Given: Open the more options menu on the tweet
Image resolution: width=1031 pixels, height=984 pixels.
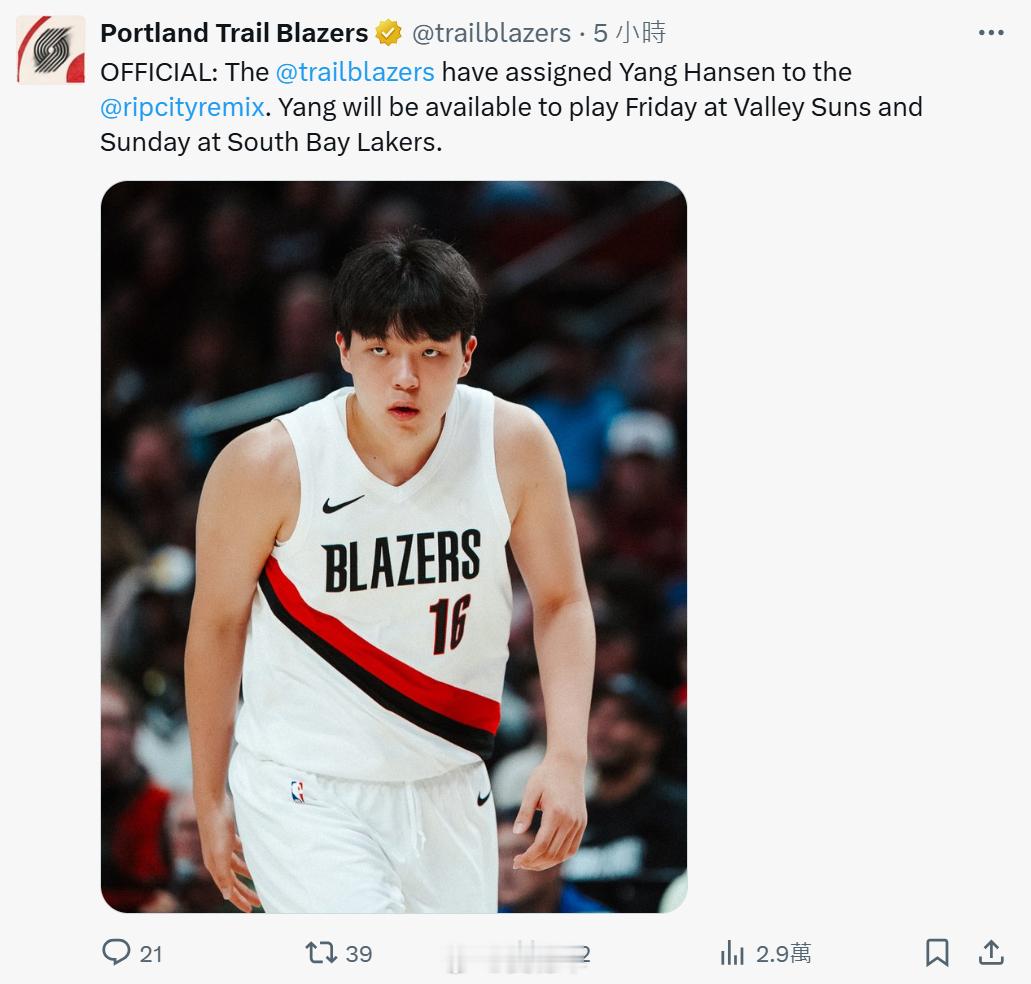Looking at the screenshot, I should (991, 31).
